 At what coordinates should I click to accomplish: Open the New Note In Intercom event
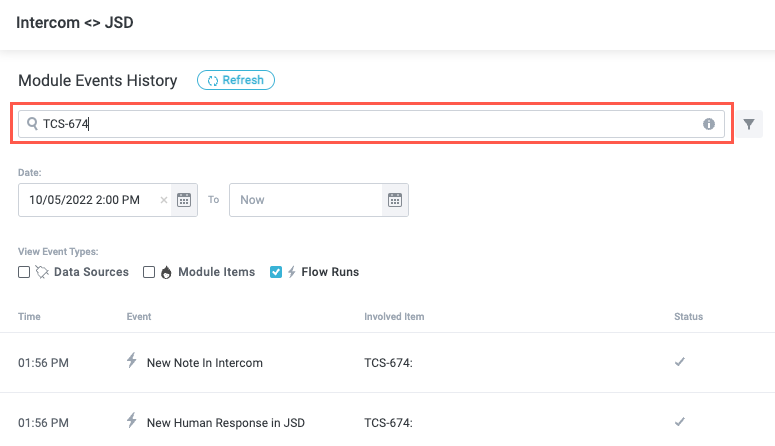pyautogui.click(x=204, y=363)
